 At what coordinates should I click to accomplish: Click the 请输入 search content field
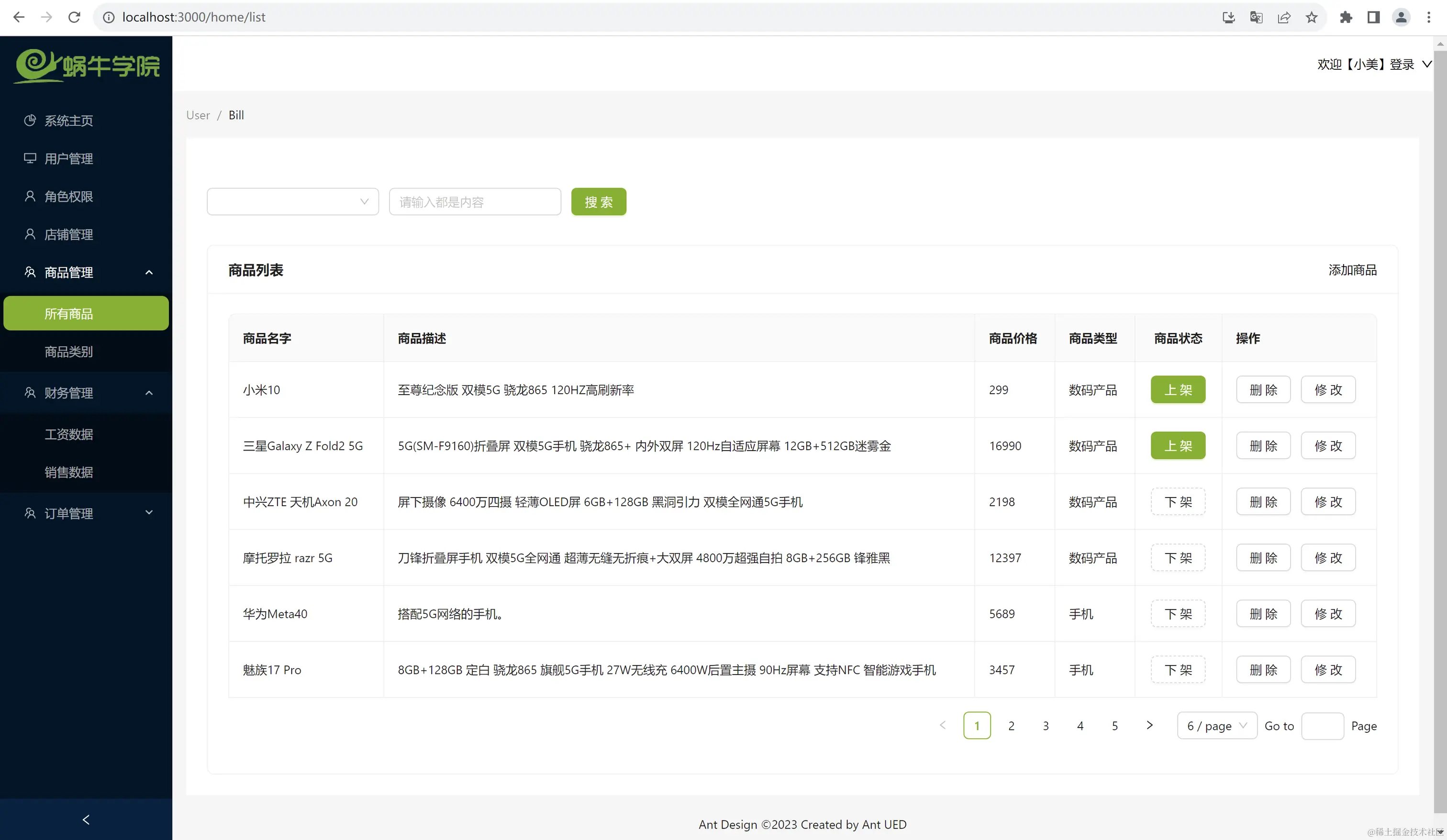(x=474, y=201)
